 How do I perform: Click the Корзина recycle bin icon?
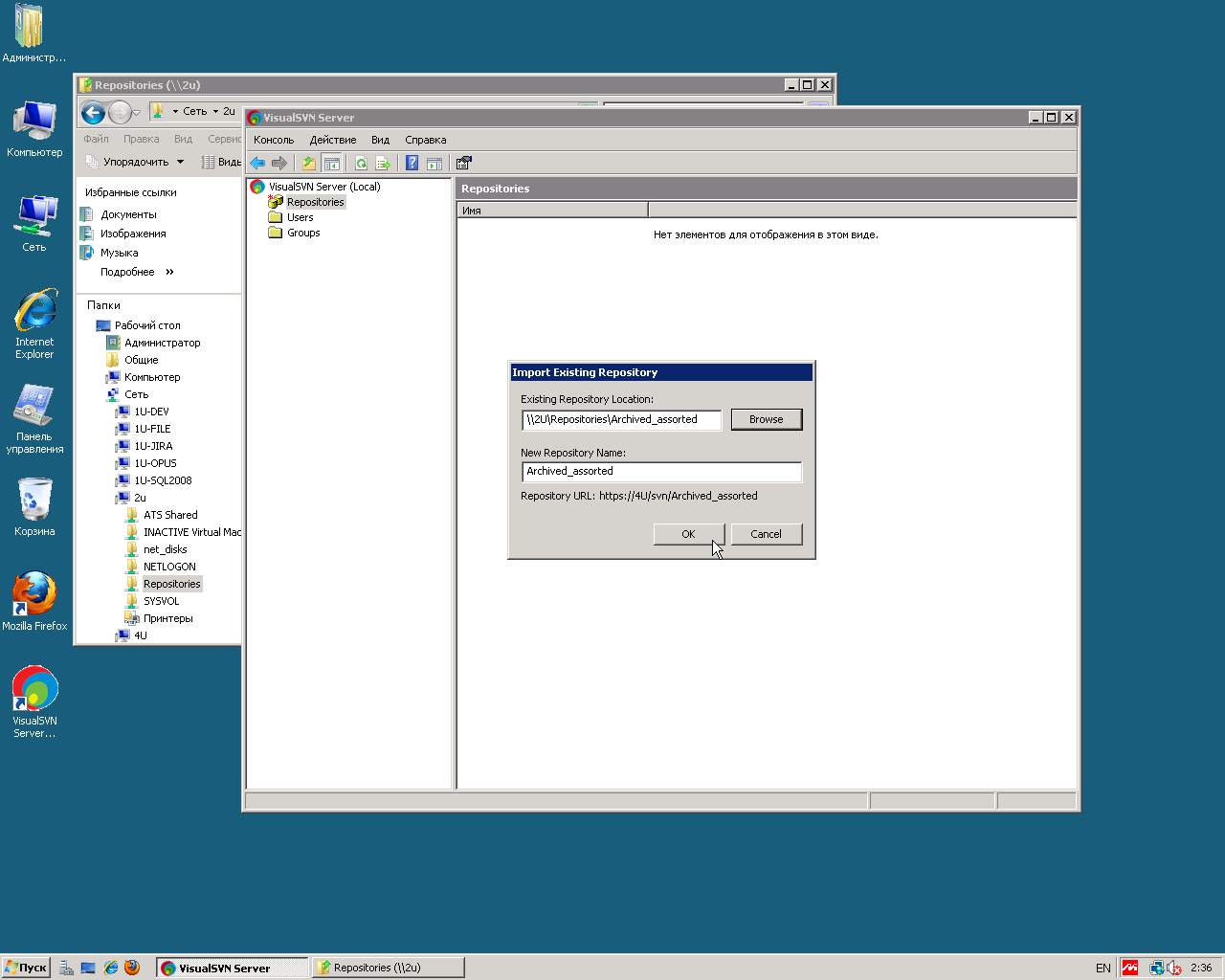click(34, 507)
